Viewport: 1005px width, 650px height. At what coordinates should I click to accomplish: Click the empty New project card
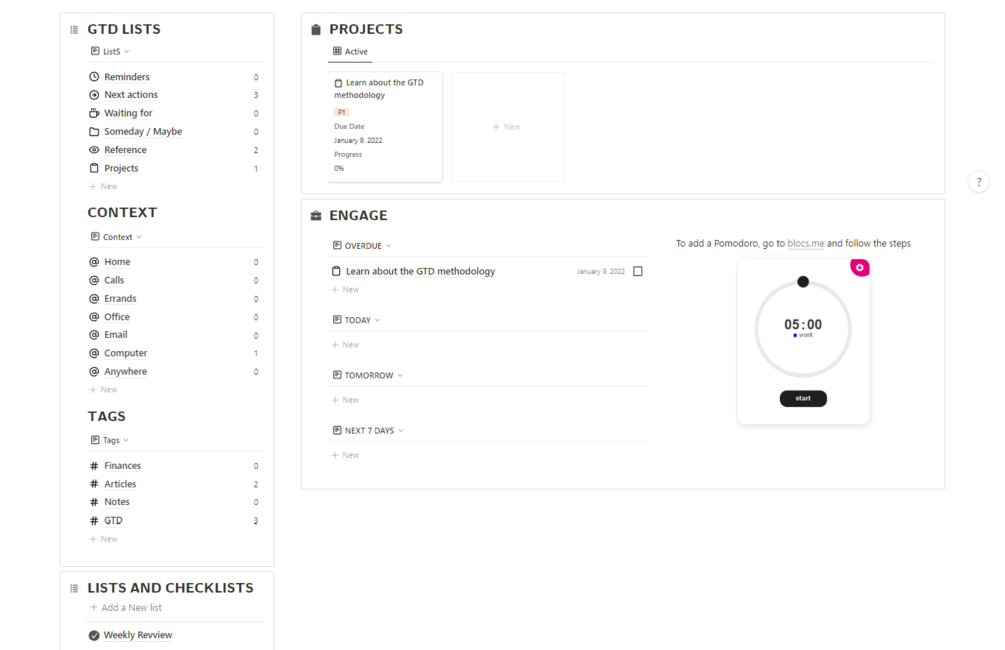[x=508, y=127]
